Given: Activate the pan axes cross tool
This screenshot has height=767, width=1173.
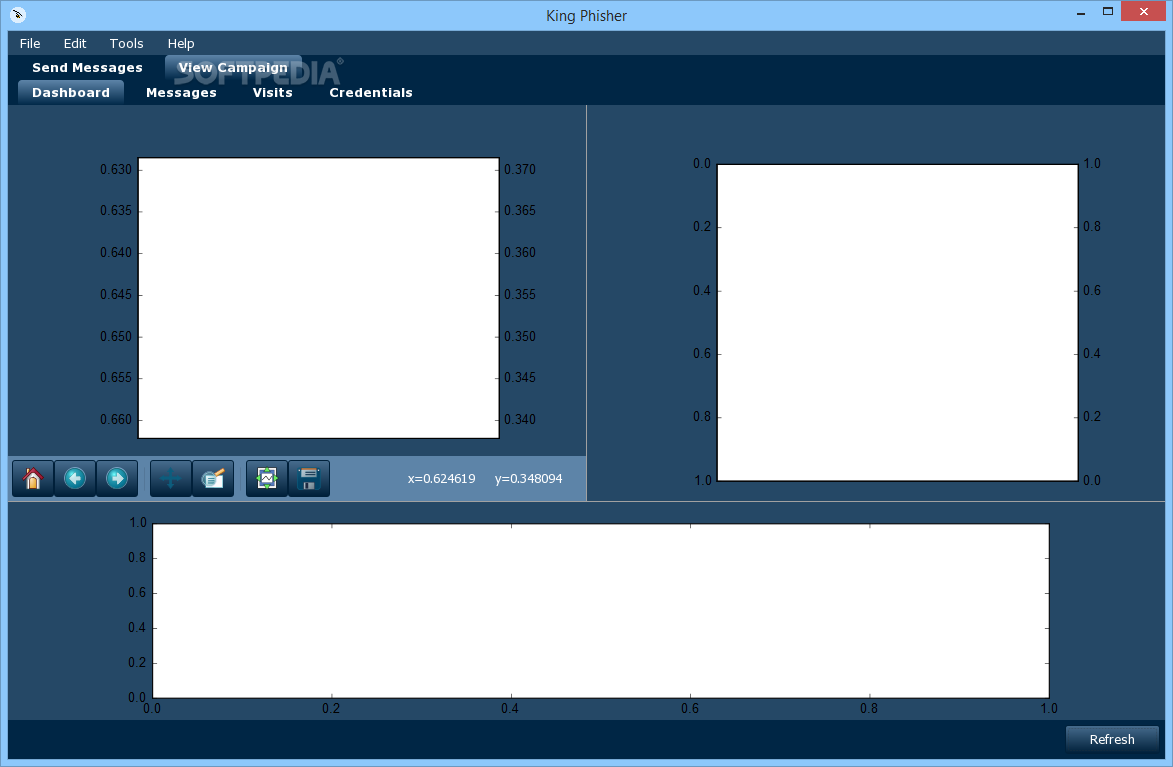Looking at the screenshot, I should tap(171, 478).
